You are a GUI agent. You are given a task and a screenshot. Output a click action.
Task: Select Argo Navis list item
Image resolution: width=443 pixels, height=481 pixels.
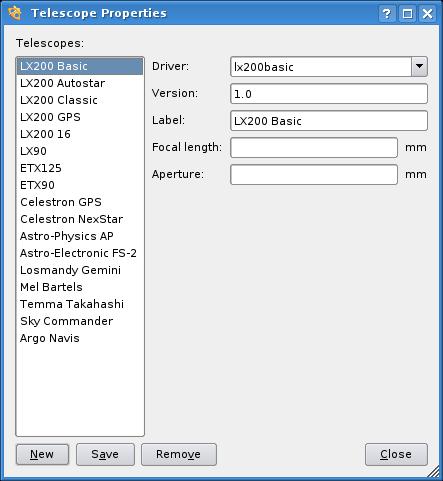(x=80, y=338)
